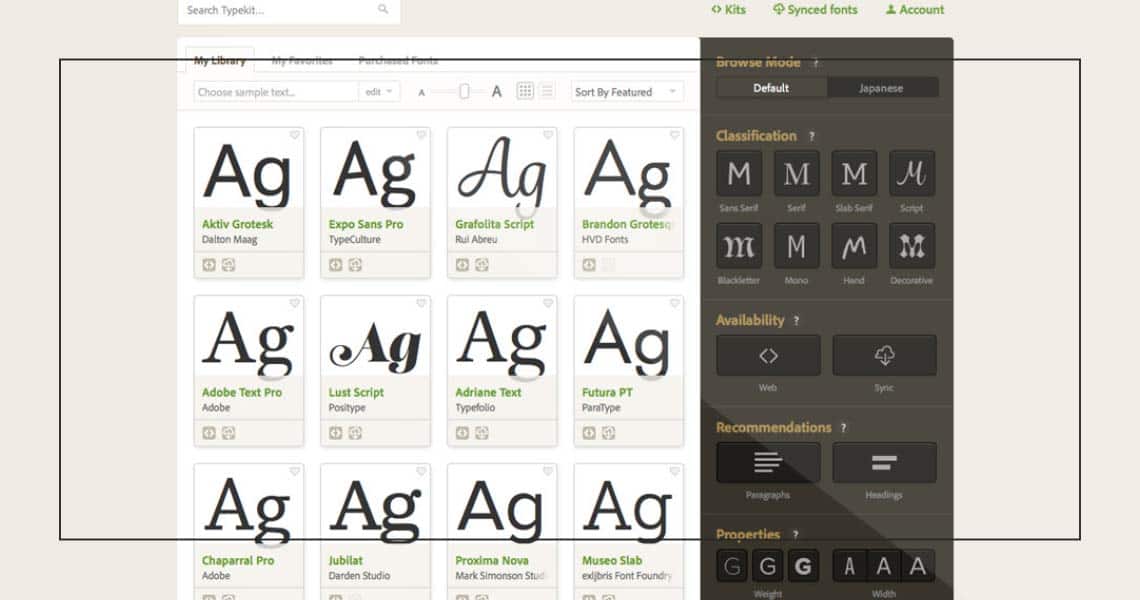Toggle the Paragraphs recommendation filter
Viewport: 1140px width, 600px height.
pyautogui.click(x=768, y=463)
